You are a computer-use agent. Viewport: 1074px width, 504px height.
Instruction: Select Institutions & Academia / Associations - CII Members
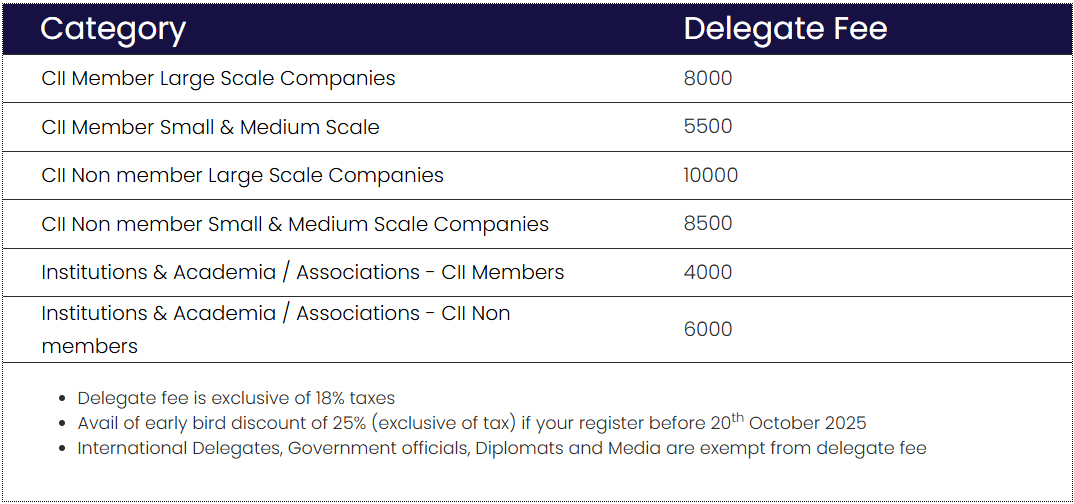click(x=302, y=272)
